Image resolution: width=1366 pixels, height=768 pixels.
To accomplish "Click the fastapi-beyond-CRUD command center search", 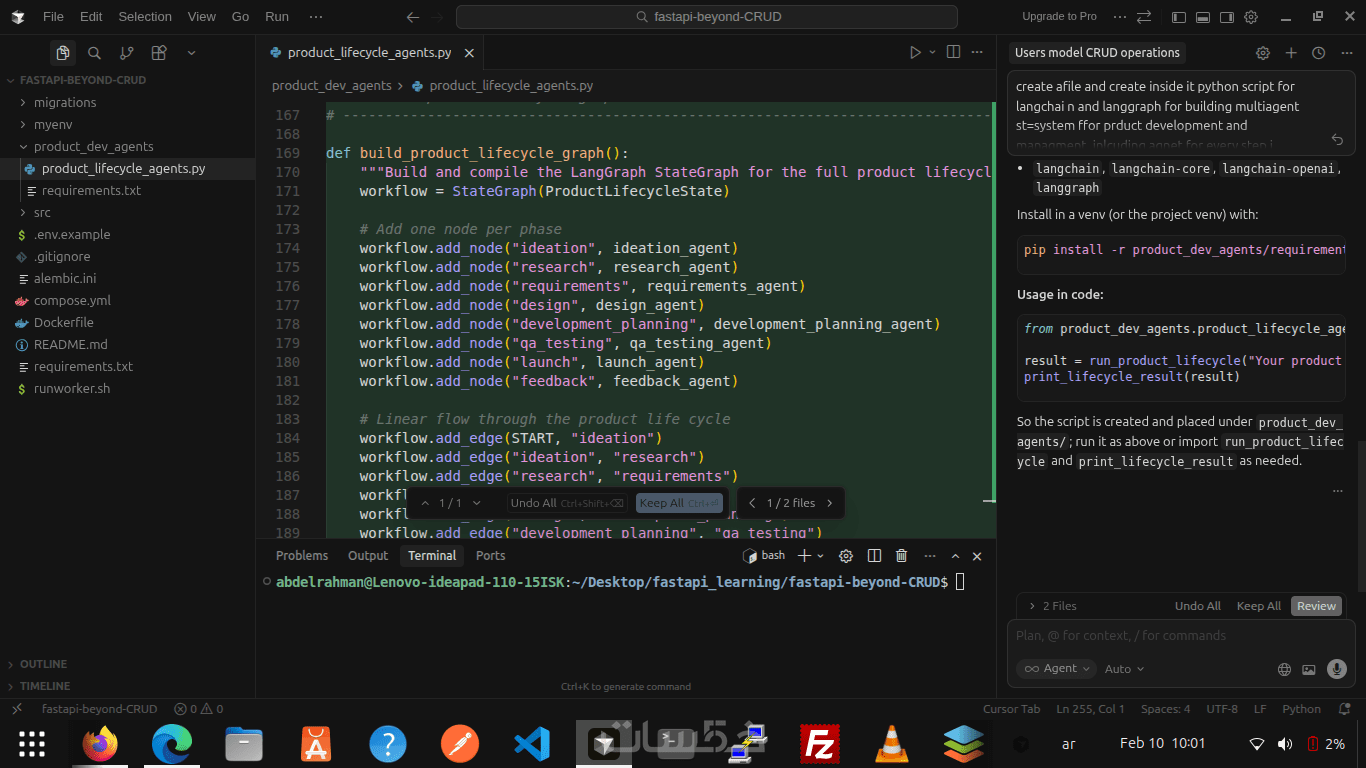I will click(x=707, y=17).
